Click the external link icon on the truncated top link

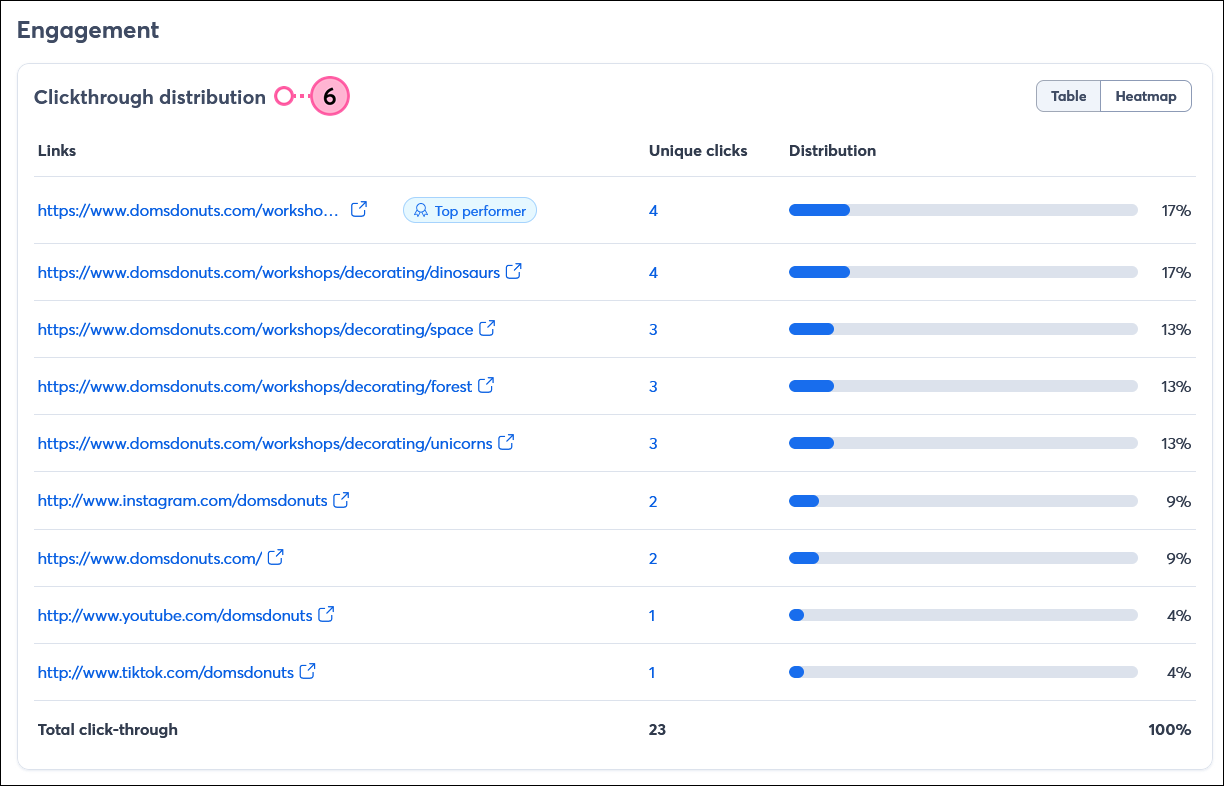pos(359,210)
